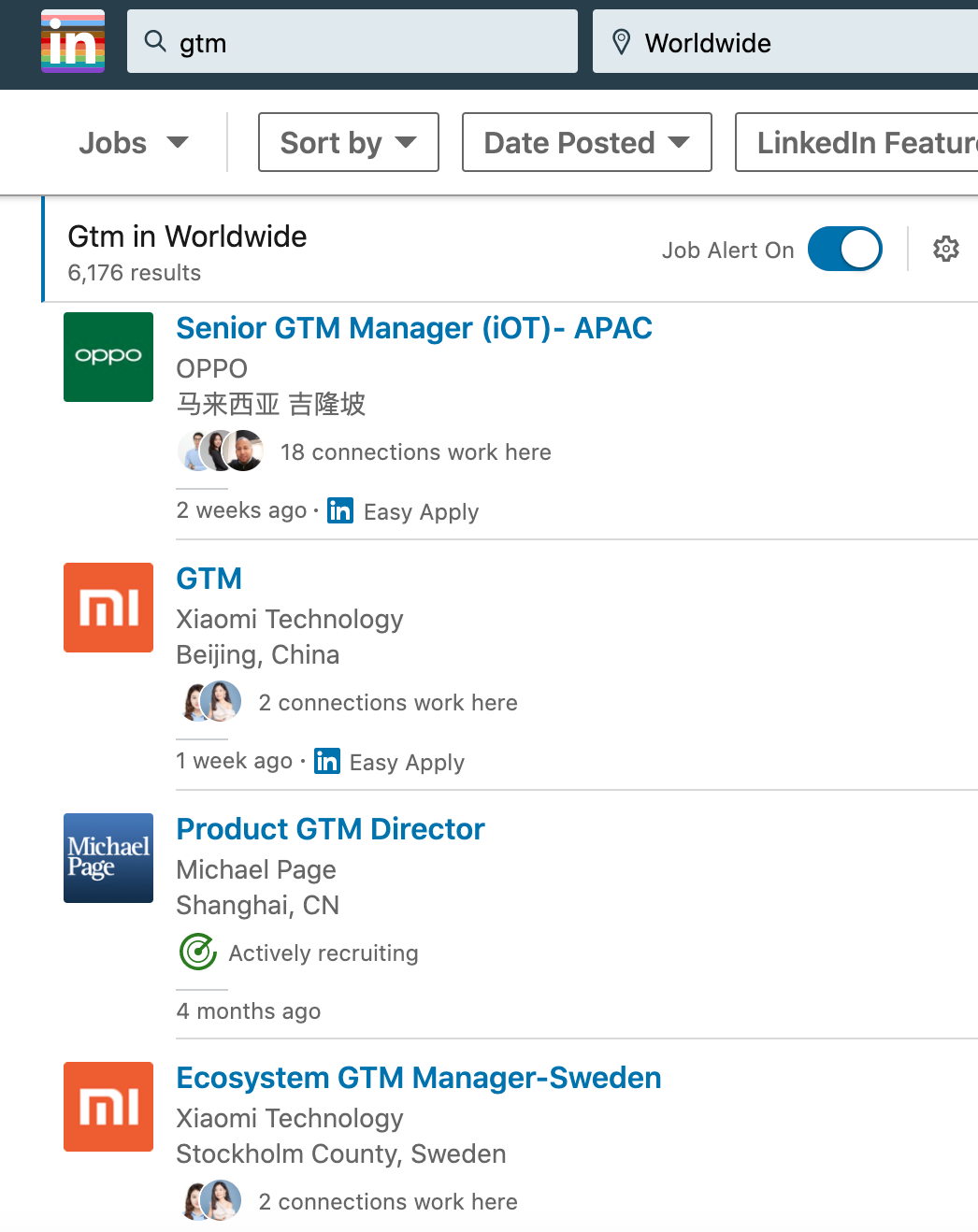Open the Date Posted filter dropdown
The width and height of the screenshot is (978, 1232).
(x=587, y=142)
